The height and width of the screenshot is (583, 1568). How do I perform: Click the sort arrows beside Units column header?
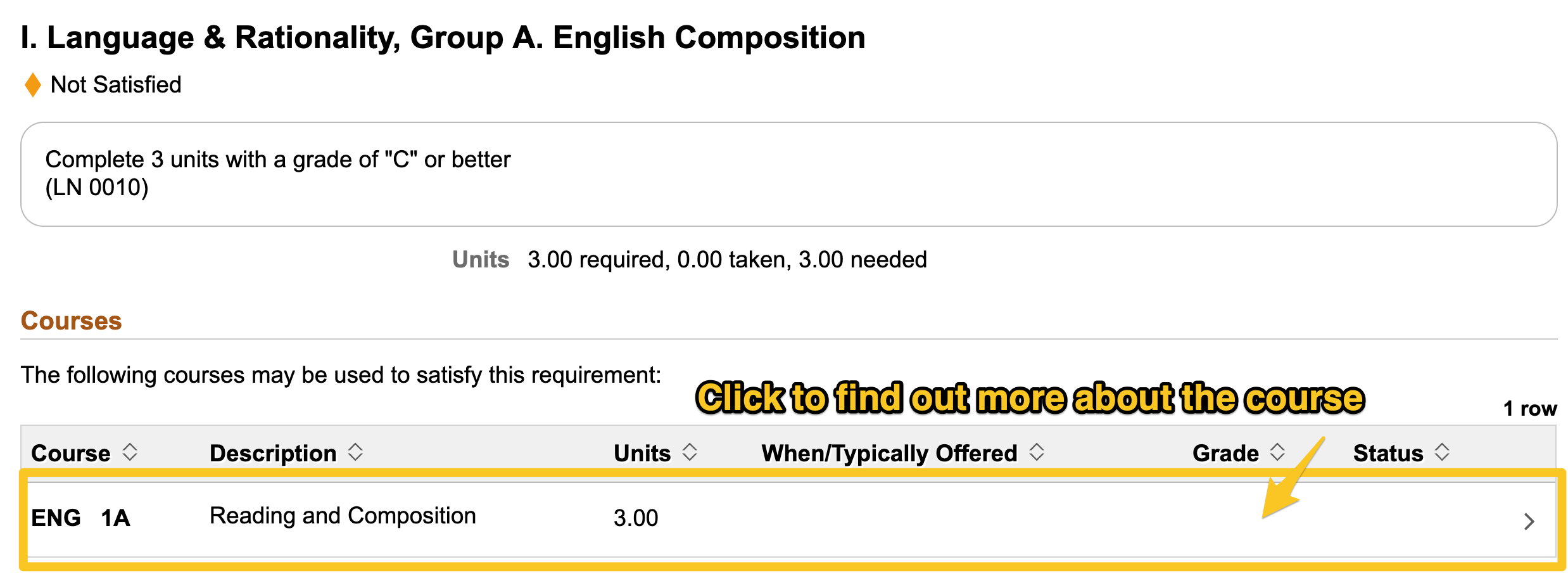pyautogui.click(x=690, y=452)
